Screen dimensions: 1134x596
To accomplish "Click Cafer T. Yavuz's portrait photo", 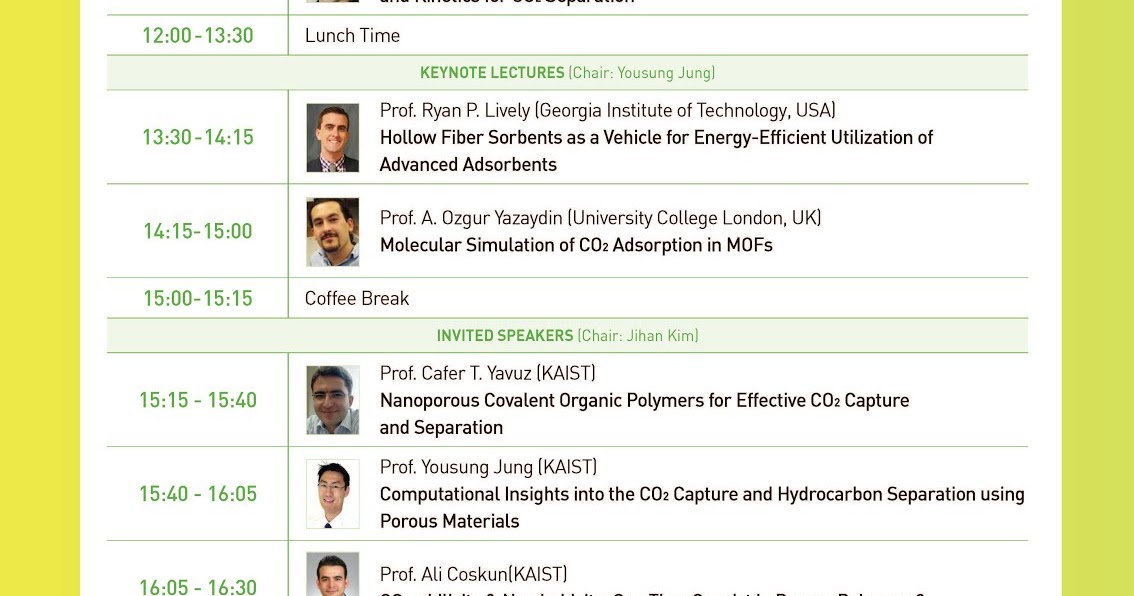I will [x=333, y=400].
